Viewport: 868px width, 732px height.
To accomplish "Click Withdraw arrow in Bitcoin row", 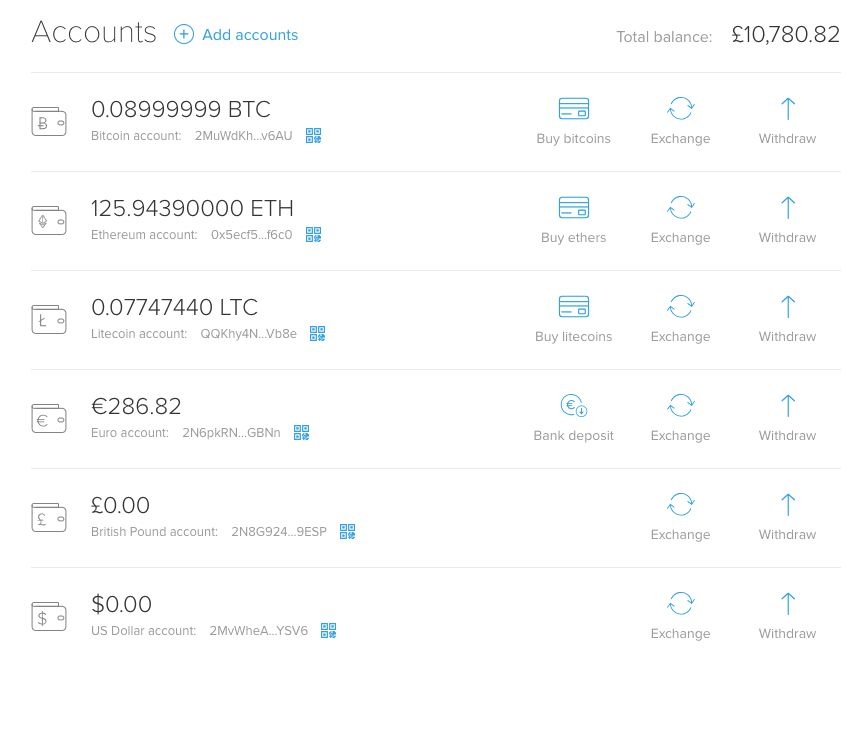I will [788, 109].
